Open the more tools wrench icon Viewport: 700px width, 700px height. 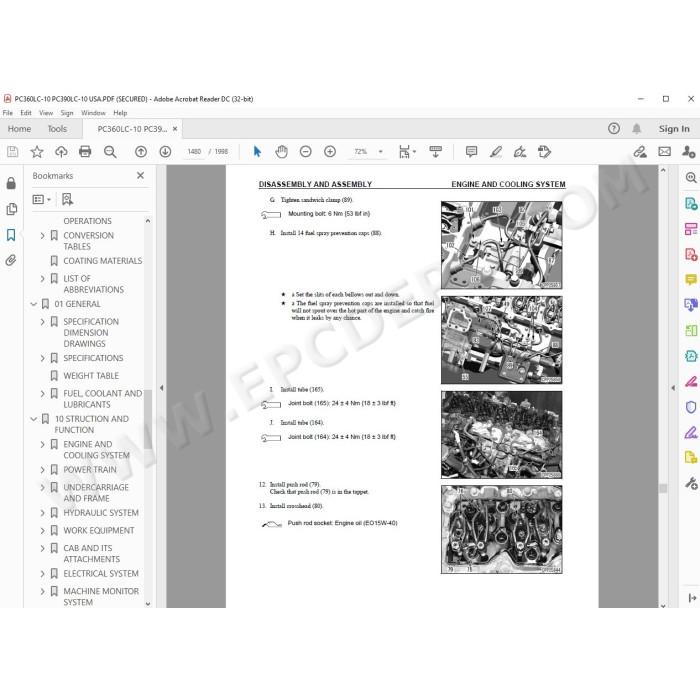pos(691,483)
